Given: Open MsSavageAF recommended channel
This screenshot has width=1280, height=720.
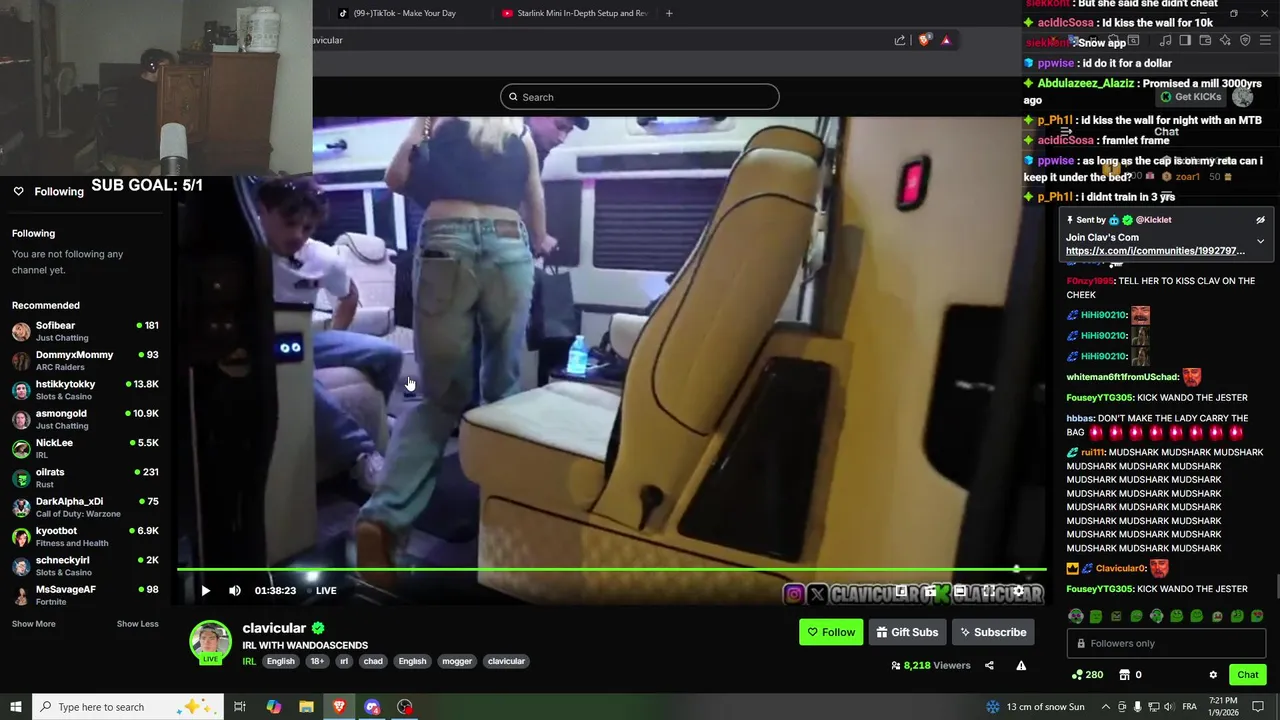Looking at the screenshot, I should [85, 595].
